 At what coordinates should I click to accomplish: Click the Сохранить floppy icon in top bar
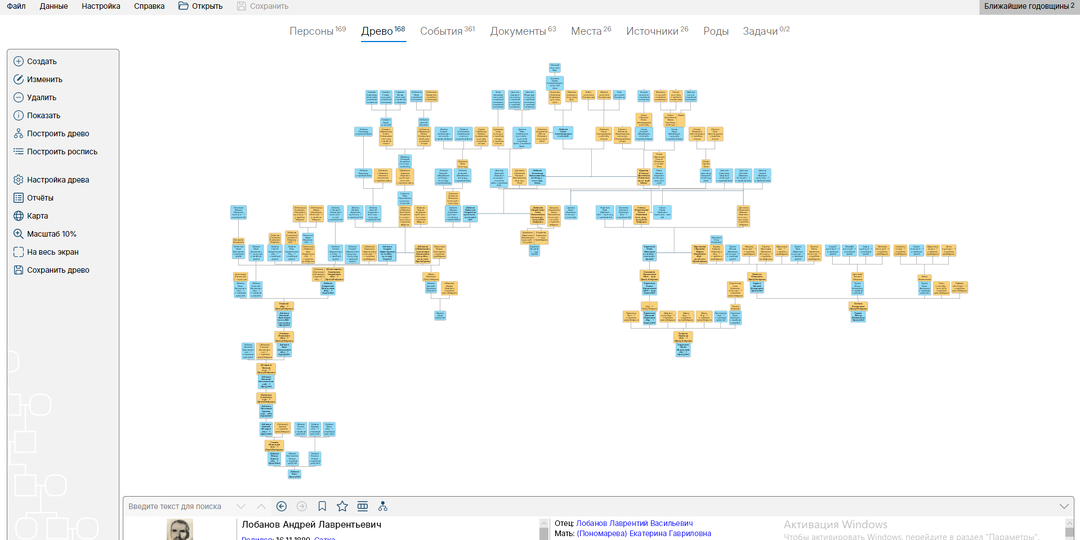click(x=240, y=6)
